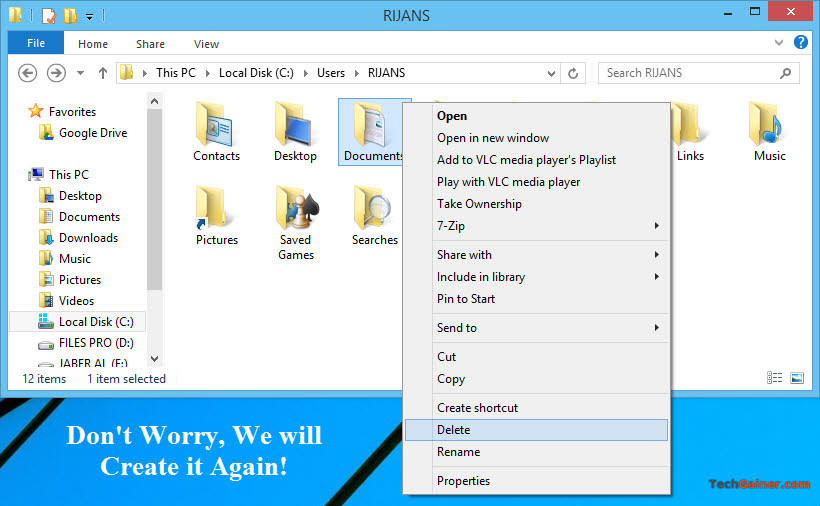The height and width of the screenshot is (506, 820).
Task: Choose Copy from context menu
Action: click(x=537, y=378)
